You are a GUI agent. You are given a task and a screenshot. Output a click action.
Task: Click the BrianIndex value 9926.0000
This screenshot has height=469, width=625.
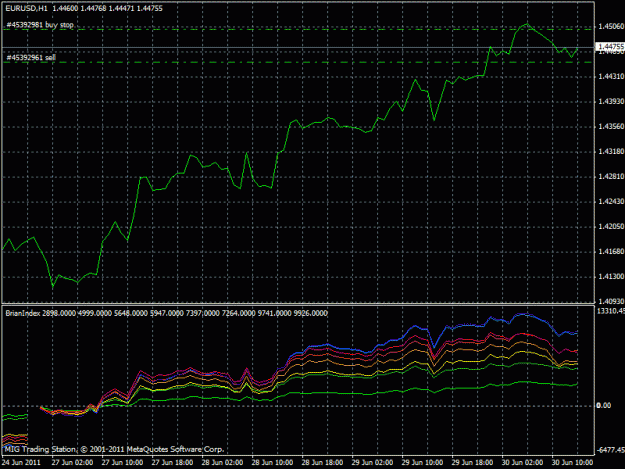click(x=310, y=313)
